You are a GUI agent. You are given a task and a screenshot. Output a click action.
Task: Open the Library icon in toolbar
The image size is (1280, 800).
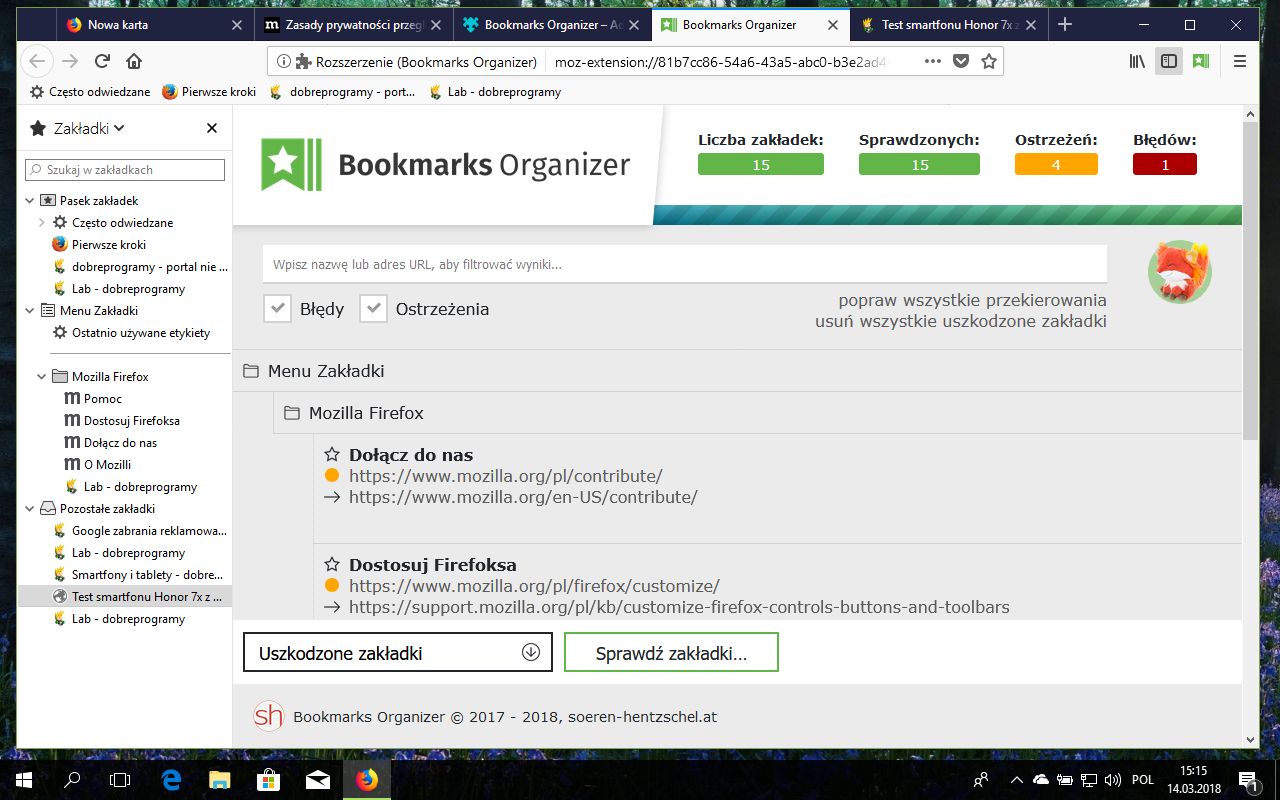click(1137, 61)
